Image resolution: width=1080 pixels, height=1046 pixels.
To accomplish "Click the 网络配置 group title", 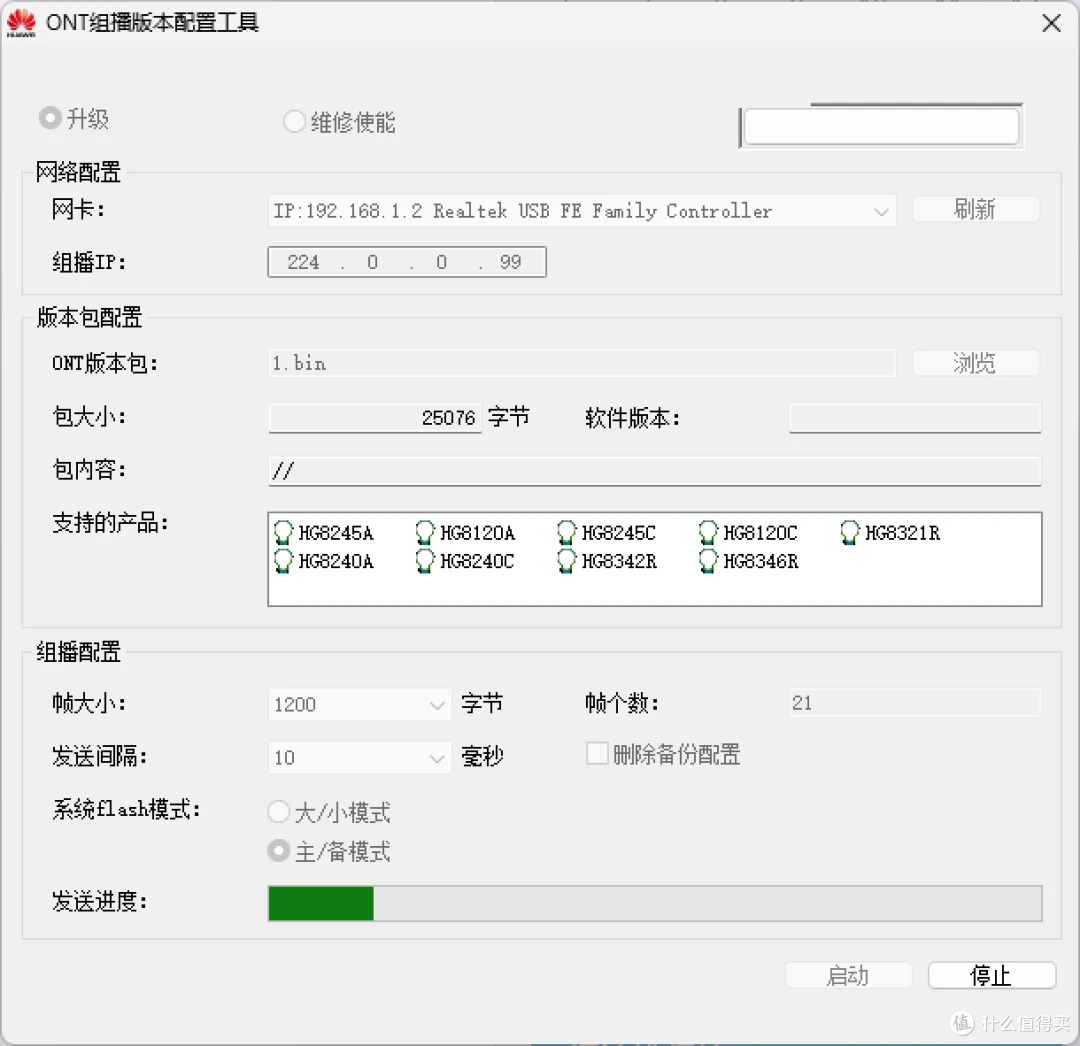I will [x=78, y=171].
